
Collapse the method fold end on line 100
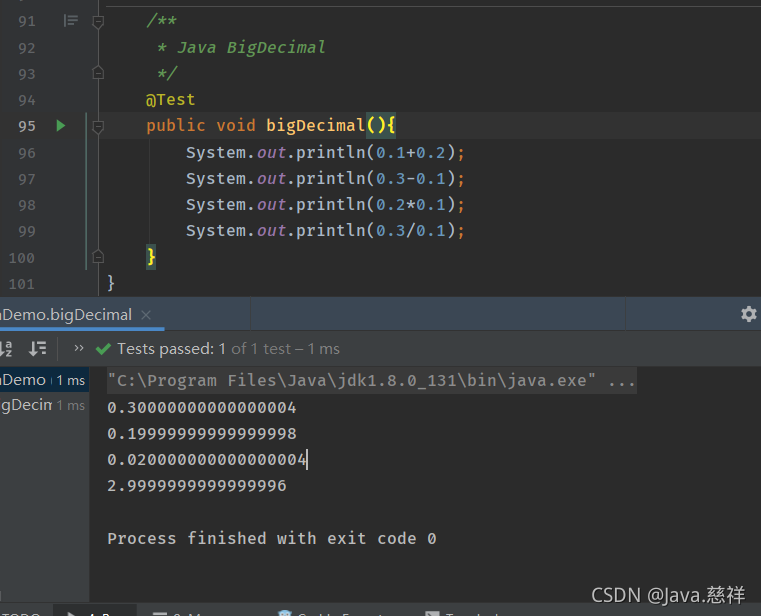tap(98, 257)
